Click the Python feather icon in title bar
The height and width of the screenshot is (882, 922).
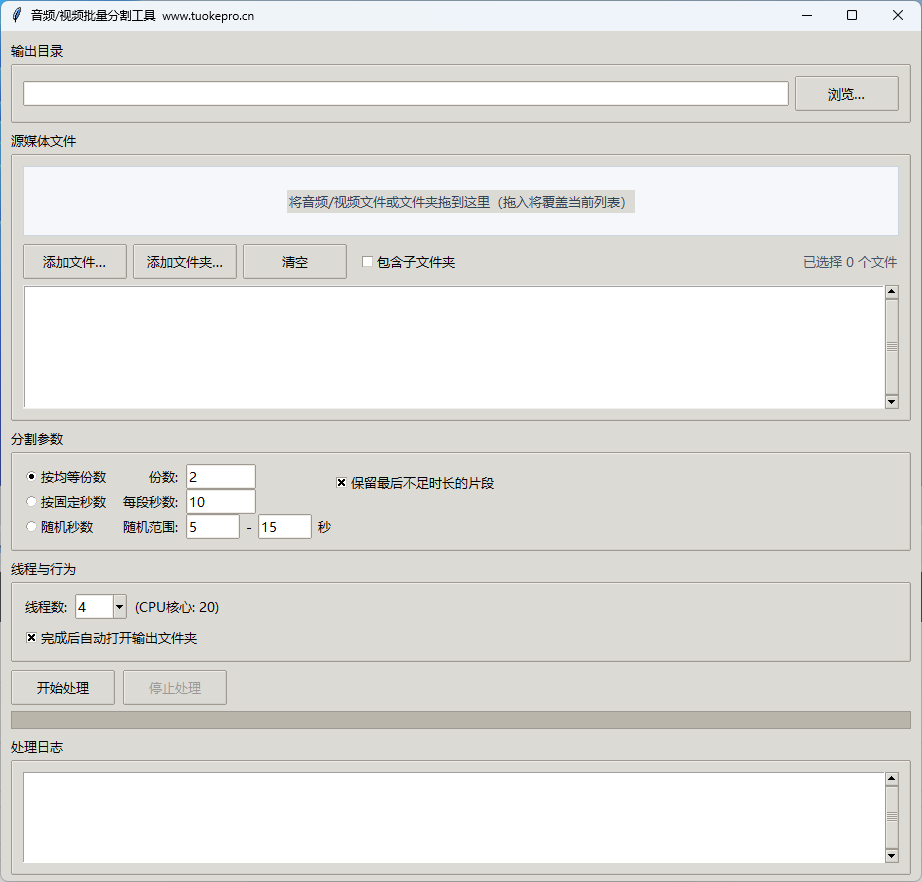[x=18, y=15]
